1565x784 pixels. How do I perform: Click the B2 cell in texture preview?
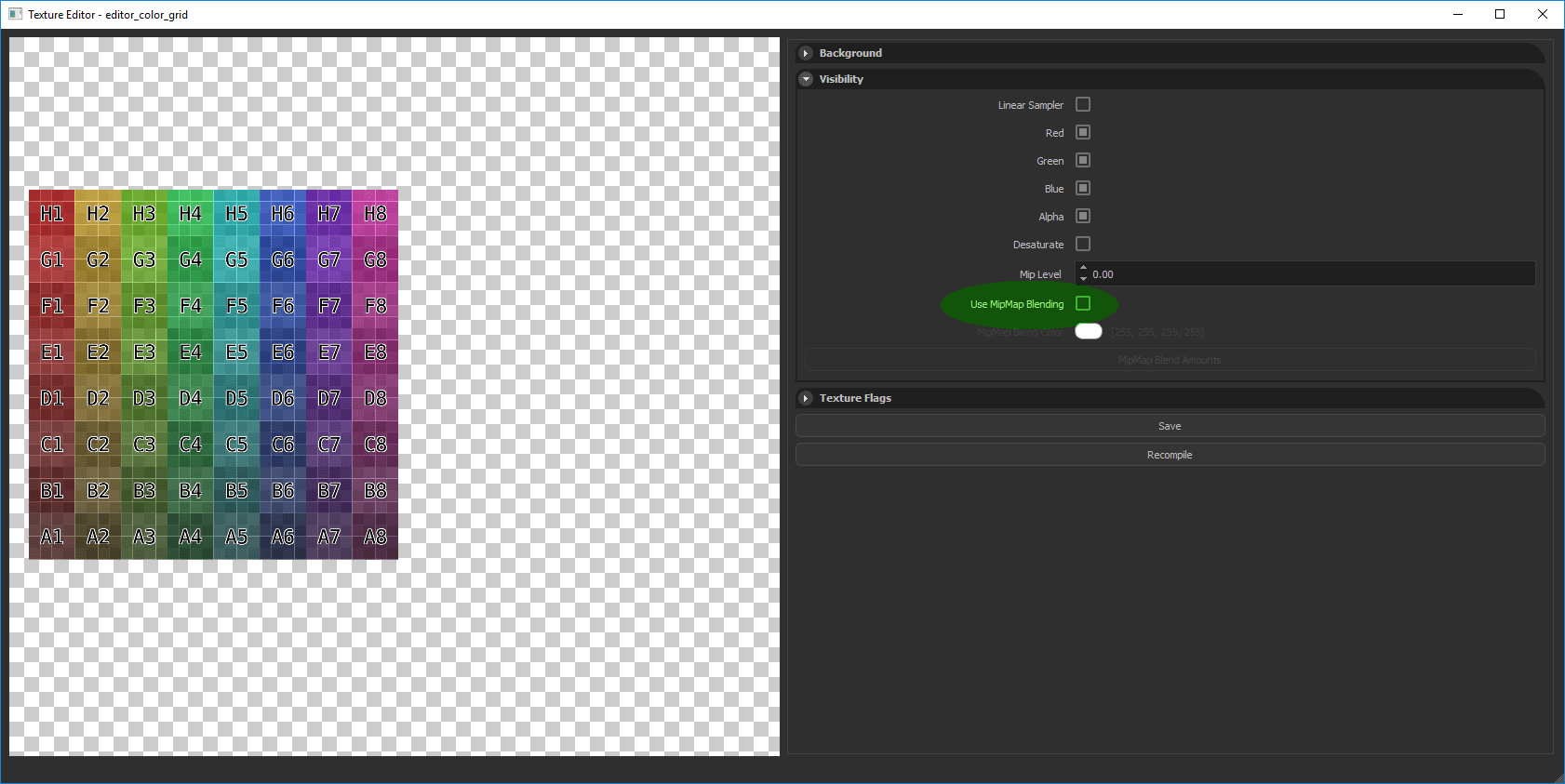[x=98, y=490]
